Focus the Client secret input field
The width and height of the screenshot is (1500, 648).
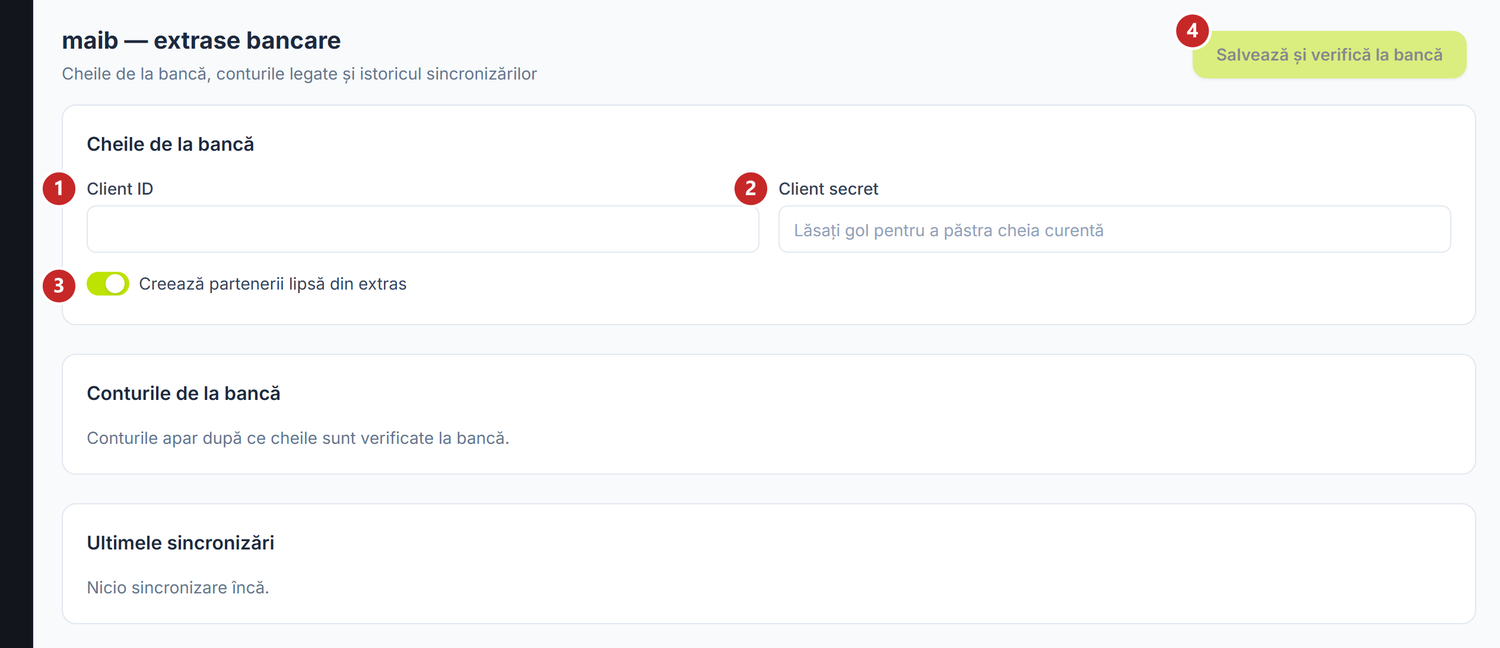[x=1114, y=229]
